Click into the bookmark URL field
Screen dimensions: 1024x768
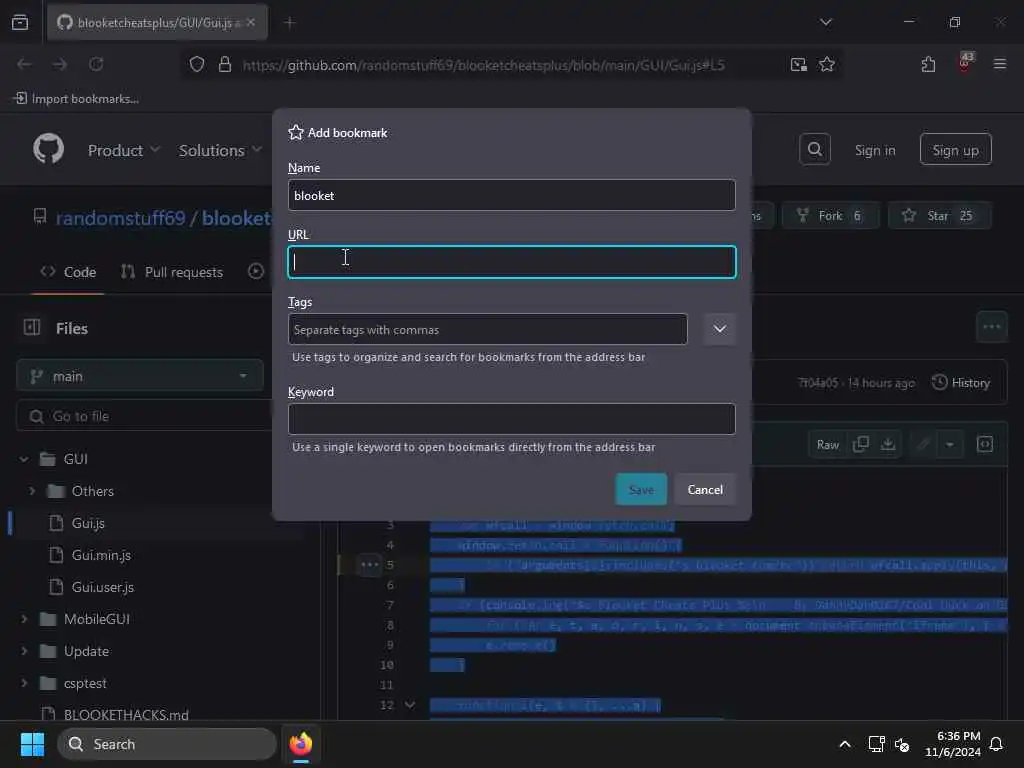click(511, 262)
